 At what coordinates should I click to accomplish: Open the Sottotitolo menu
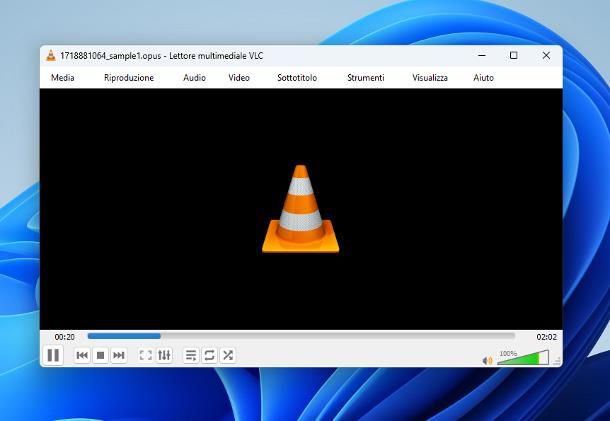click(297, 77)
